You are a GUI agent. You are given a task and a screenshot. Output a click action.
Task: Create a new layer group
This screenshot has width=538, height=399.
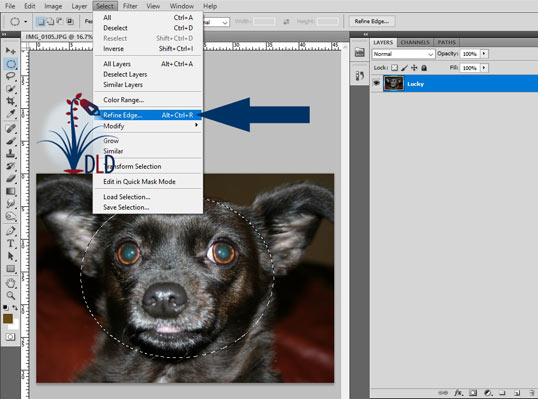click(x=502, y=392)
